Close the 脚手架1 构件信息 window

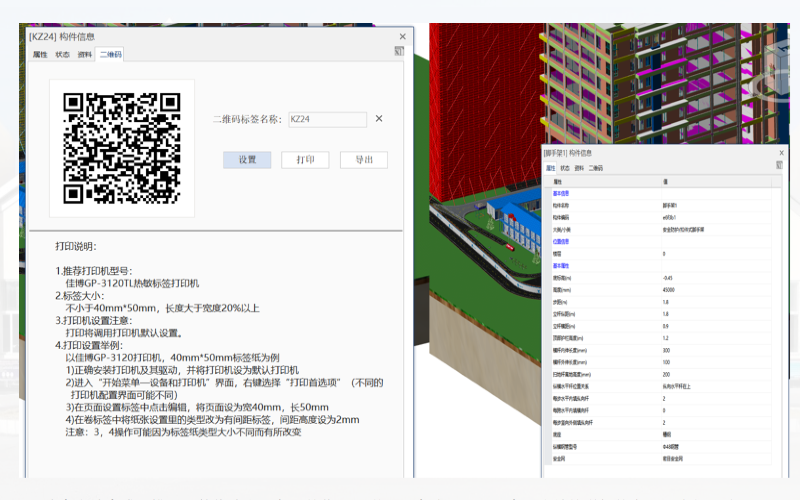coord(781,153)
